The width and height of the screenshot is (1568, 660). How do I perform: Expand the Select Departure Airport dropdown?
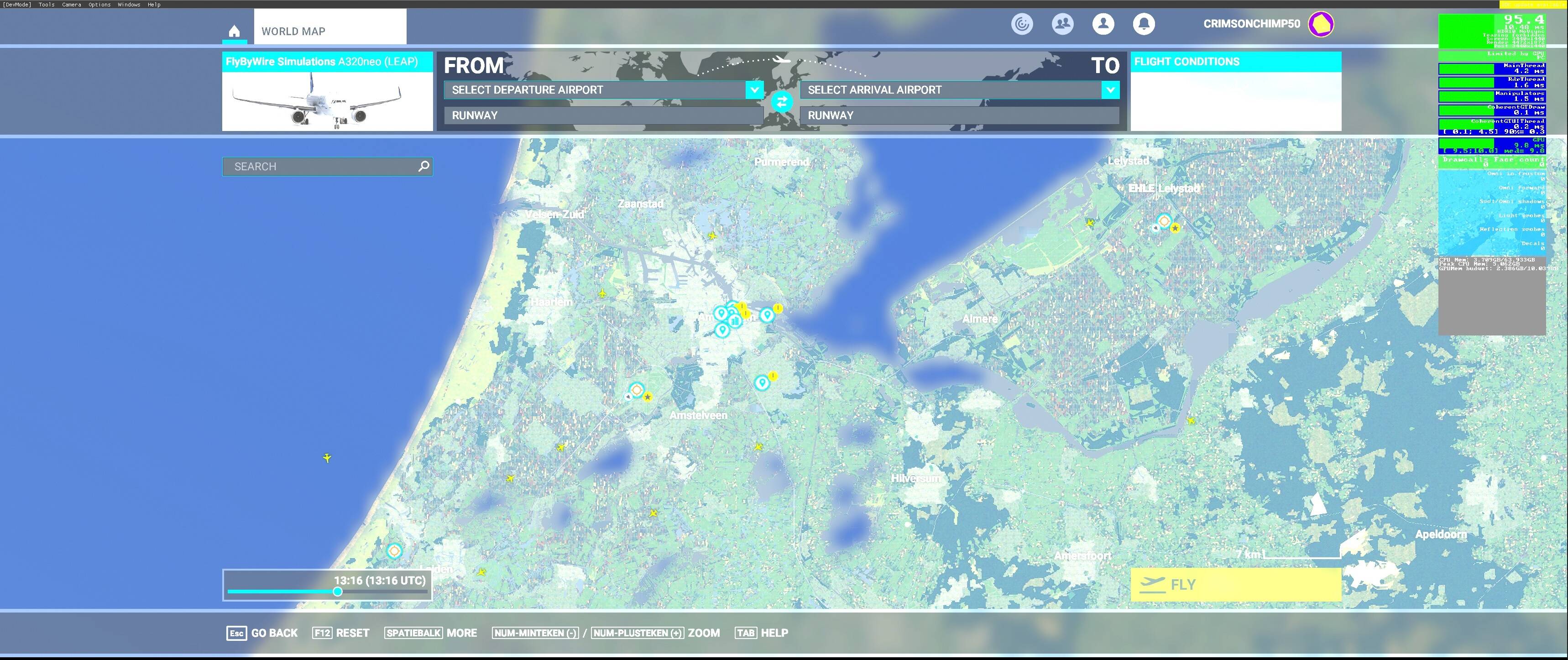(754, 90)
